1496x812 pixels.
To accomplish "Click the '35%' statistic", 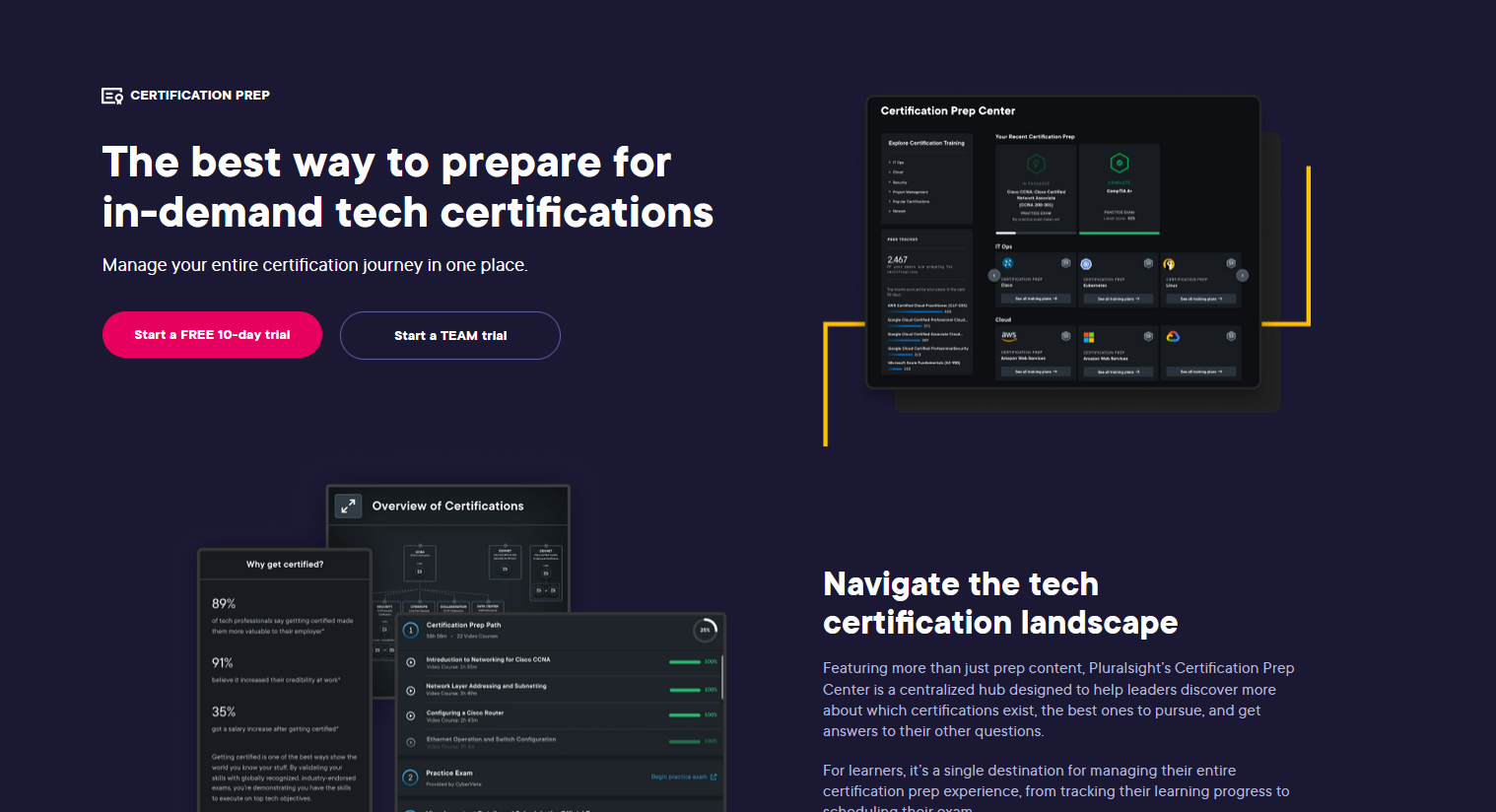I will (224, 712).
